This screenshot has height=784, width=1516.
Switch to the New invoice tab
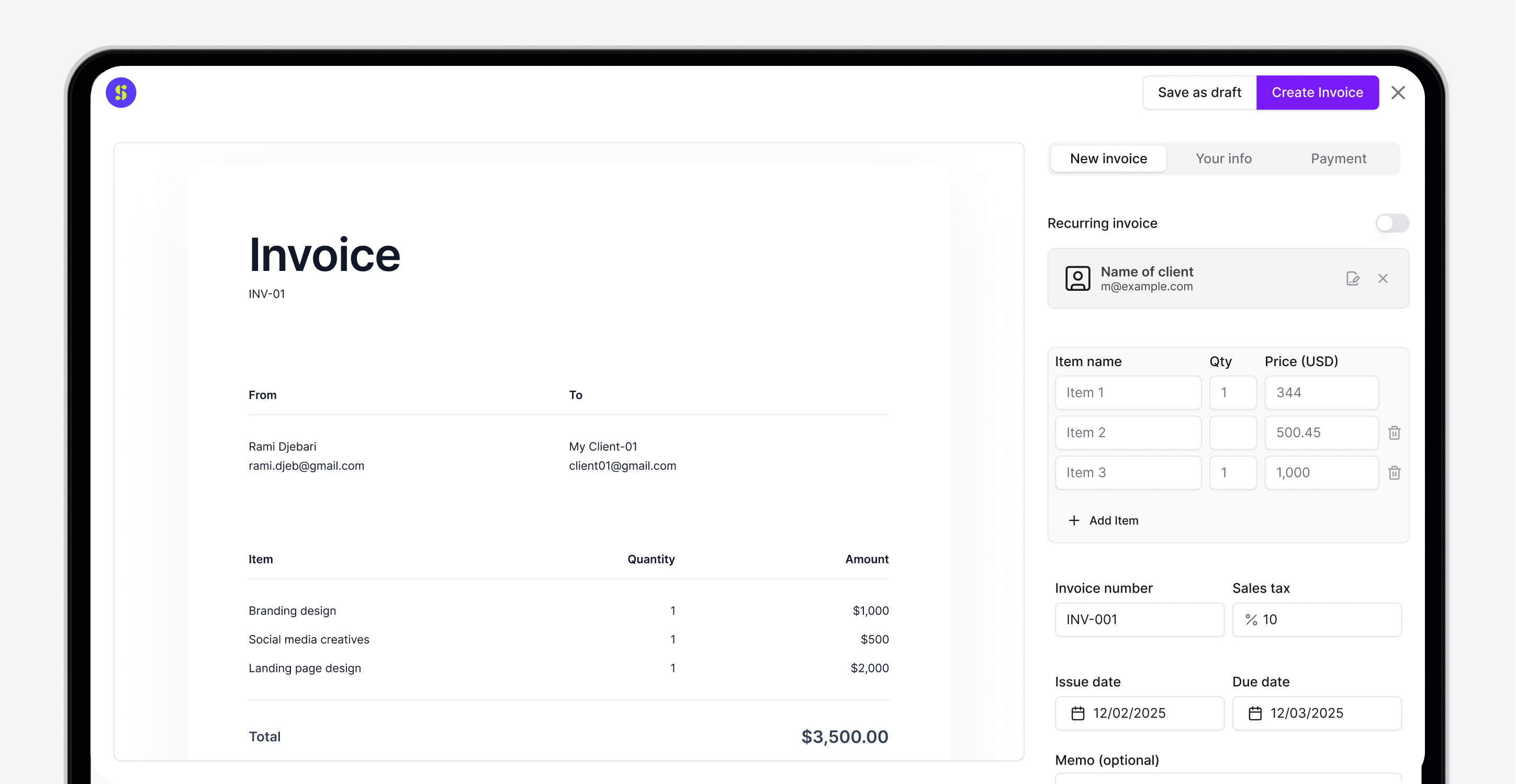pyautogui.click(x=1108, y=158)
